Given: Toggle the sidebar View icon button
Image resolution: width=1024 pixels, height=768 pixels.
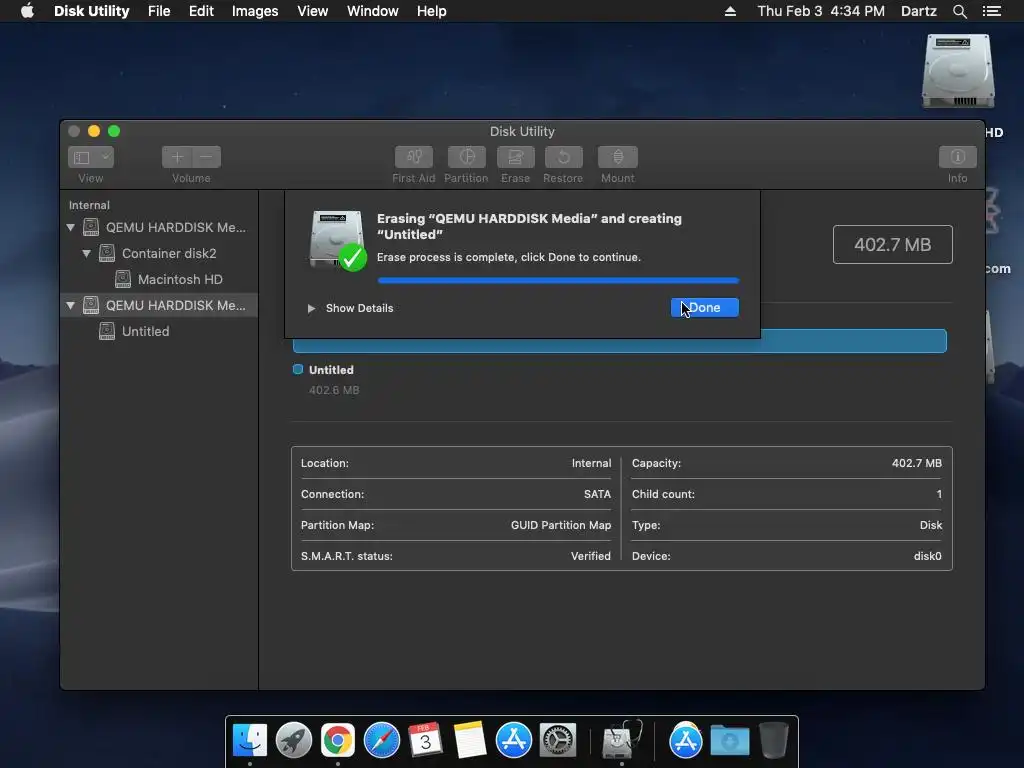Looking at the screenshot, I should pyautogui.click(x=82, y=157).
